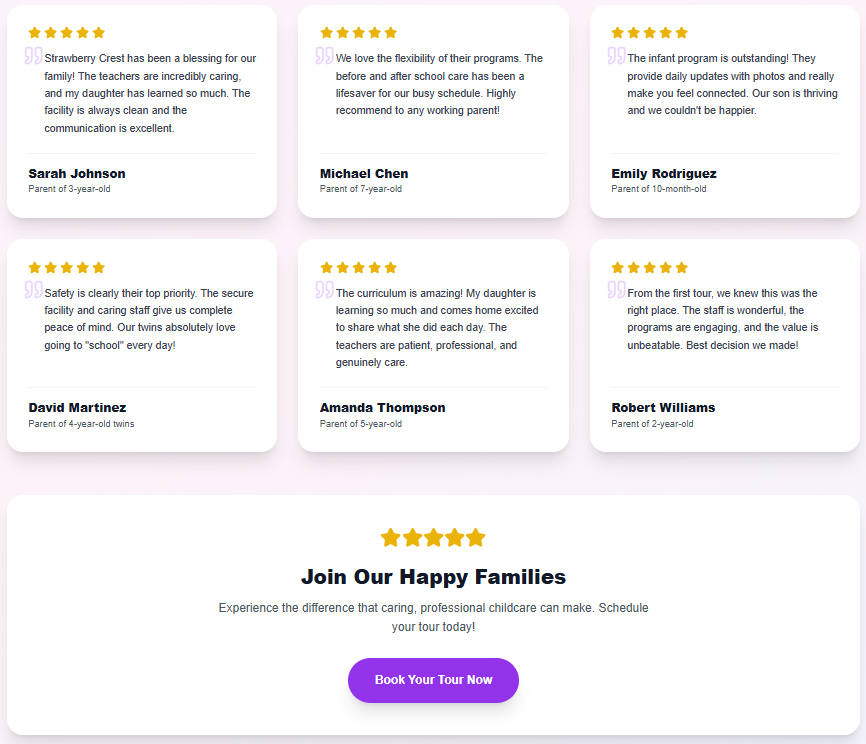Click star rating in David Martinez's review
The height and width of the screenshot is (744, 866).
pos(67,268)
